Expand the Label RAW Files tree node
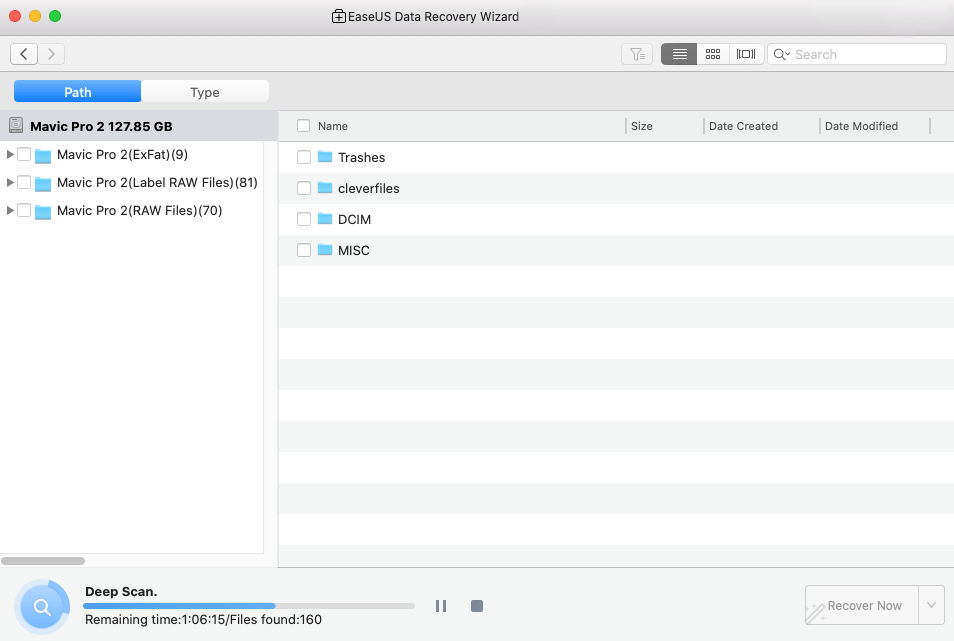 10,182
